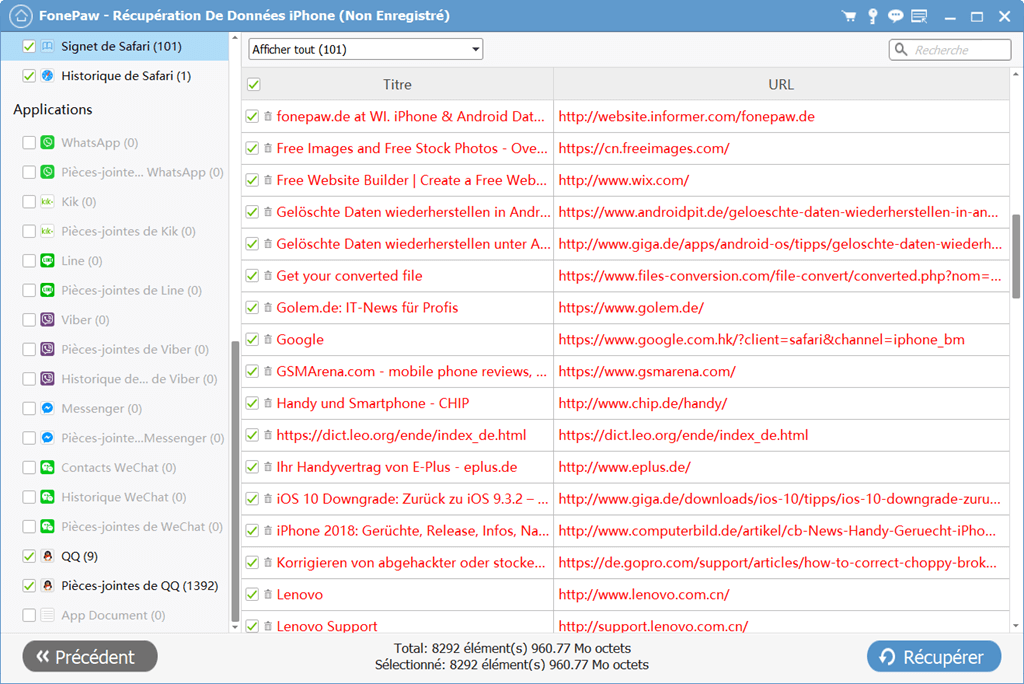Click the QQ penguin icon
The image size is (1024, 684).
coord(48,556)
